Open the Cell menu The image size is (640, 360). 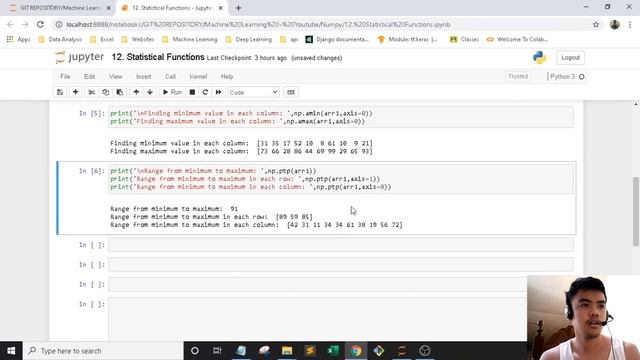(170, 77)
